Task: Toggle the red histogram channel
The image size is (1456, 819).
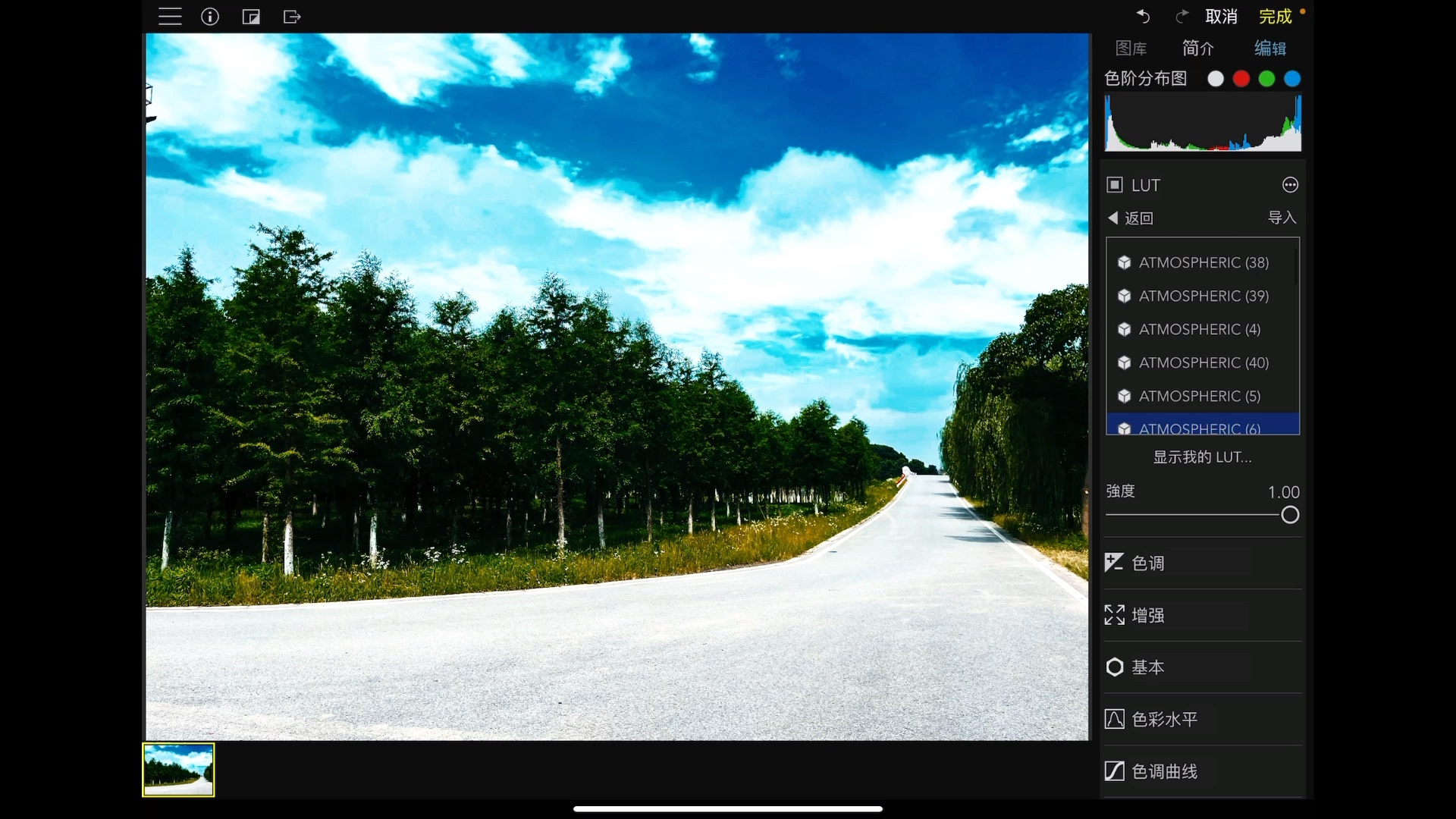Action: 1241,79
